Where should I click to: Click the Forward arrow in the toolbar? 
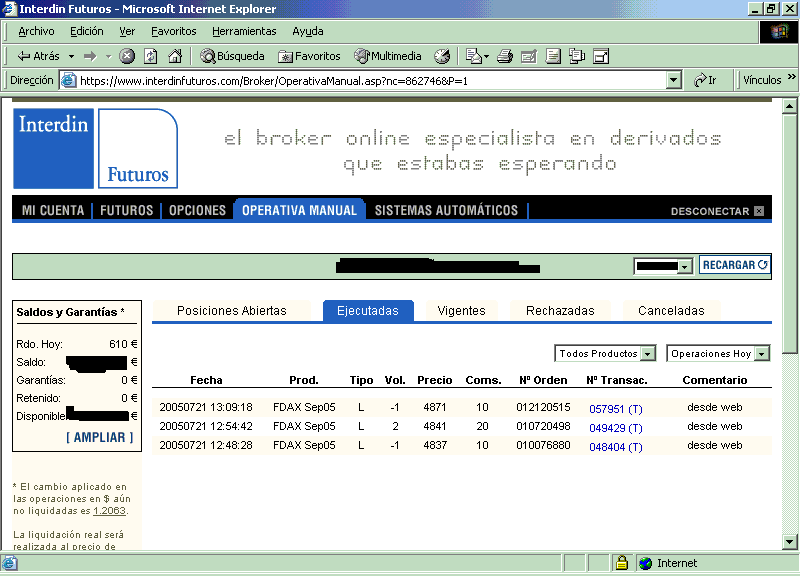pos(90,56)
